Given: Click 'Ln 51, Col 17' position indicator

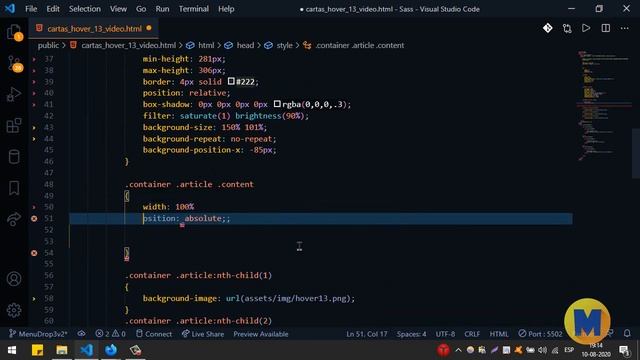Looking at the screenshot, I should (x=367, y=334).
